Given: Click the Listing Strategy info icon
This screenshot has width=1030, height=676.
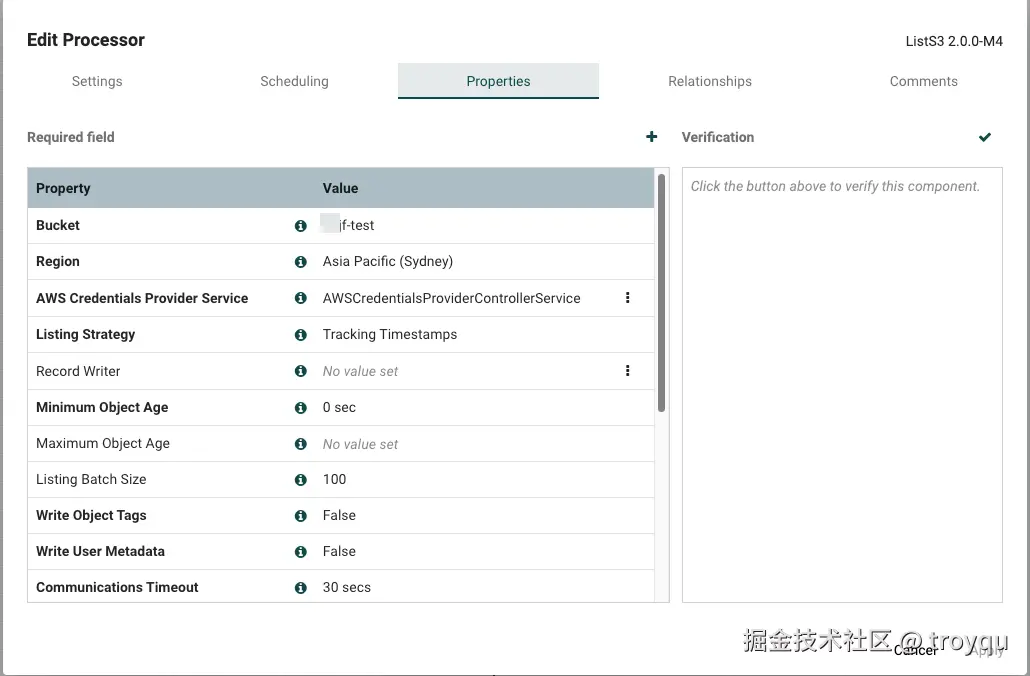Looking at the screenshot, I should (x=300, y=335).
